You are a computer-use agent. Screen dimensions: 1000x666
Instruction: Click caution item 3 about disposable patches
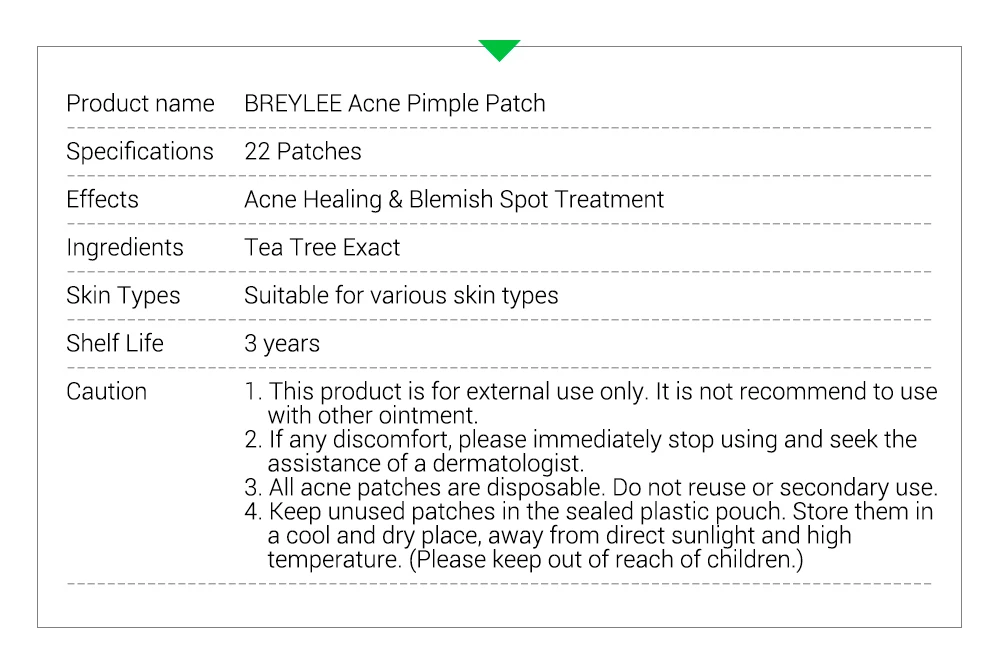pyautogui.click(x=591, y=487)
